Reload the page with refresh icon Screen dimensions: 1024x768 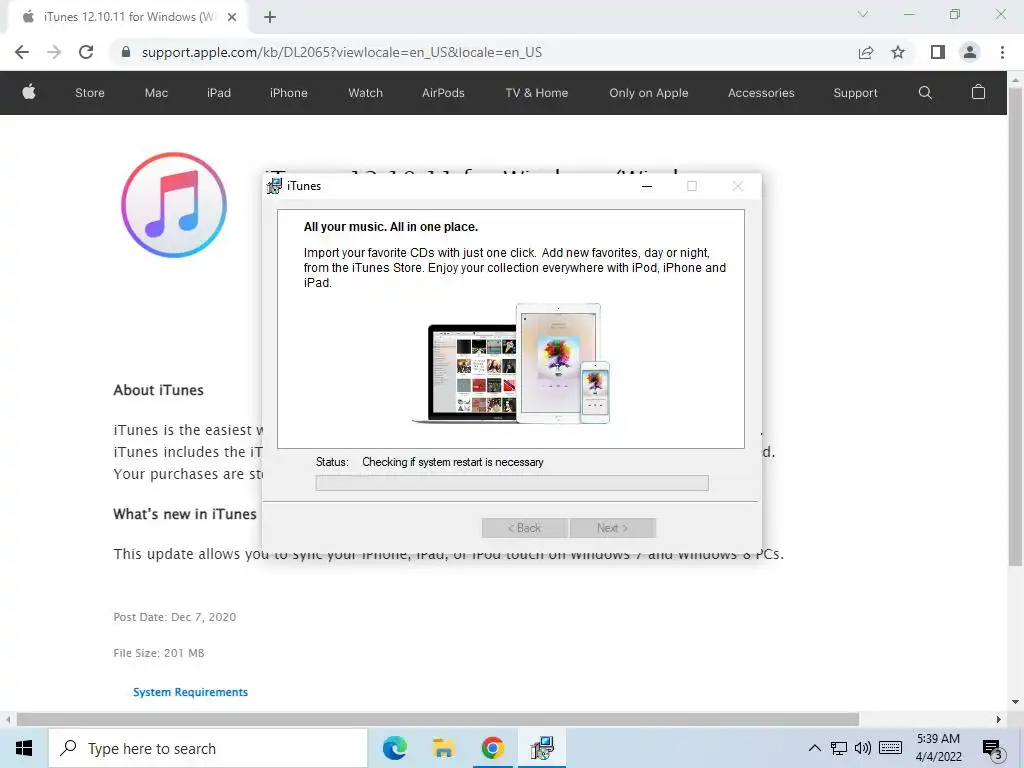click(86, 52)
